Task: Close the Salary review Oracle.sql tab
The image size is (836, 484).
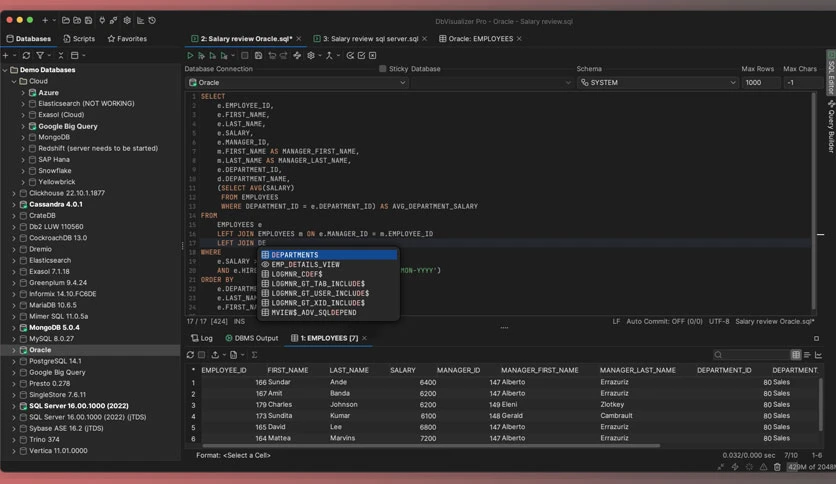Action: pos(299,39)
